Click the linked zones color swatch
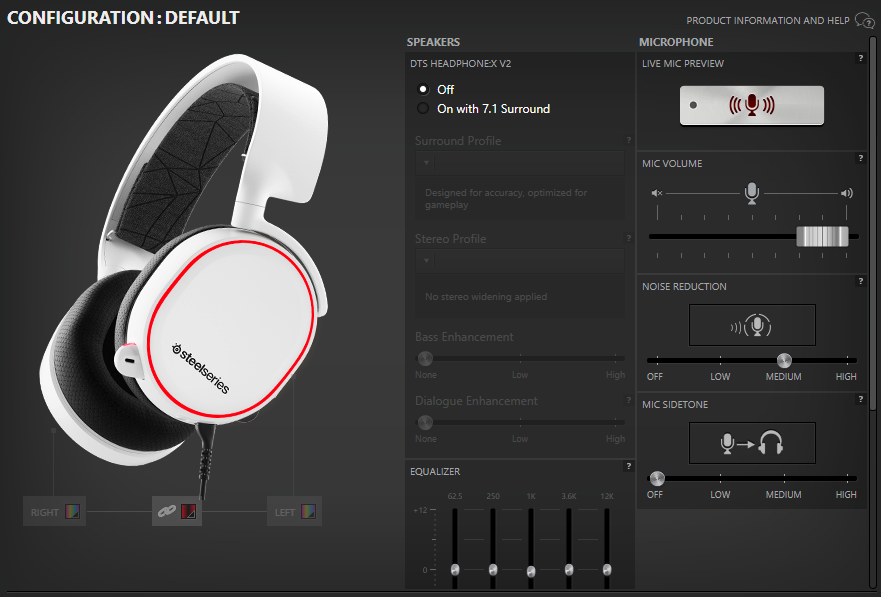Image resolution: width=881 pixels, height=597 pixels. (188, 512)
